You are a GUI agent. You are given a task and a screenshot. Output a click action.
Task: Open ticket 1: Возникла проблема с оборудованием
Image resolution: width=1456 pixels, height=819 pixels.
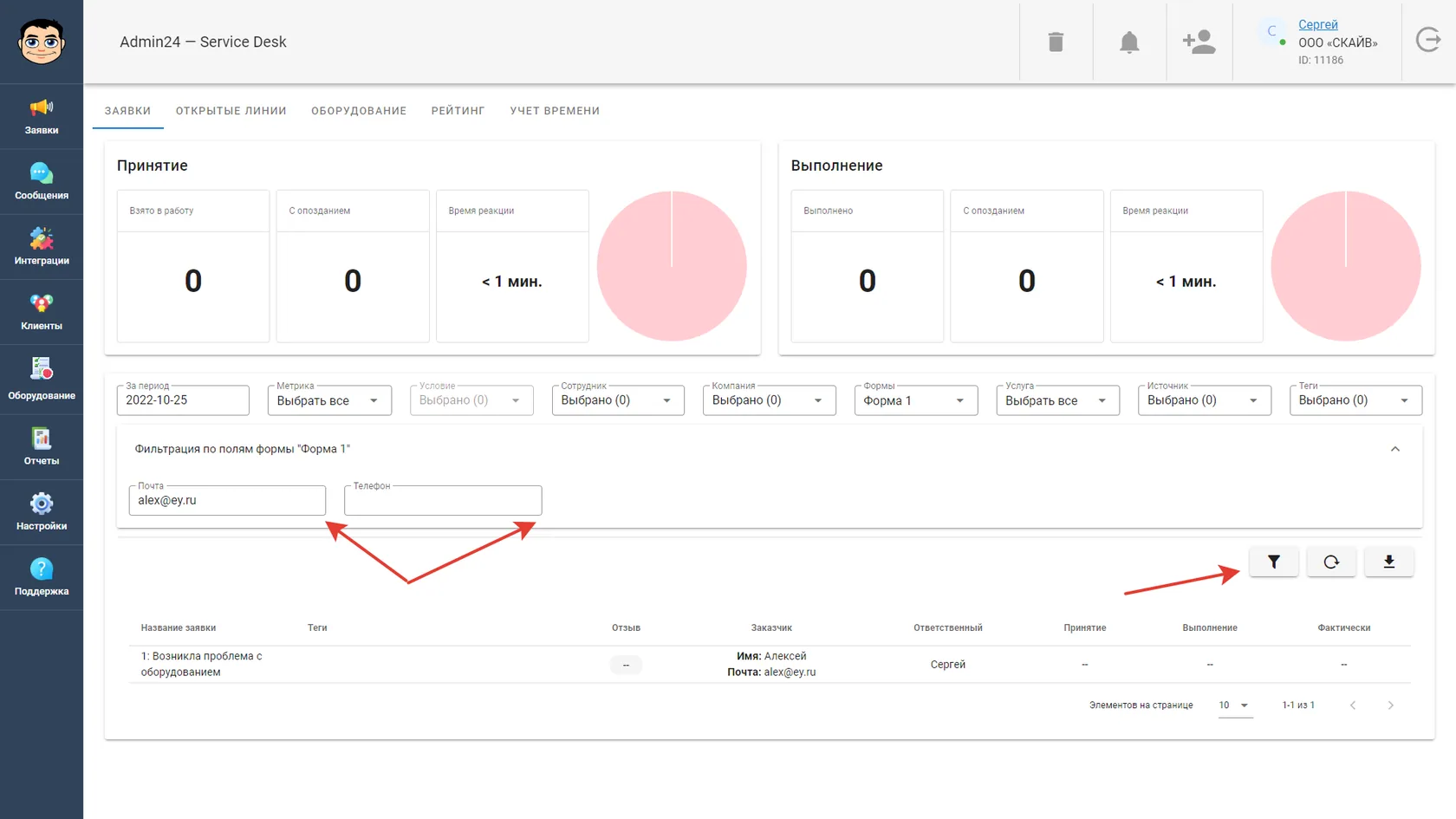click(x=201, y=664)
